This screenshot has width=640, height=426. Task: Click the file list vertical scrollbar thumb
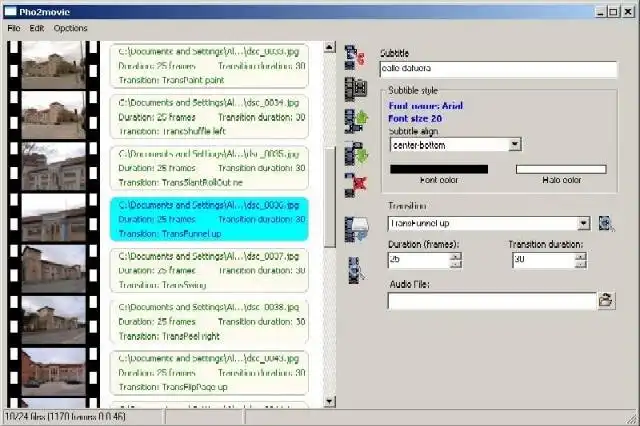[329, 197]
